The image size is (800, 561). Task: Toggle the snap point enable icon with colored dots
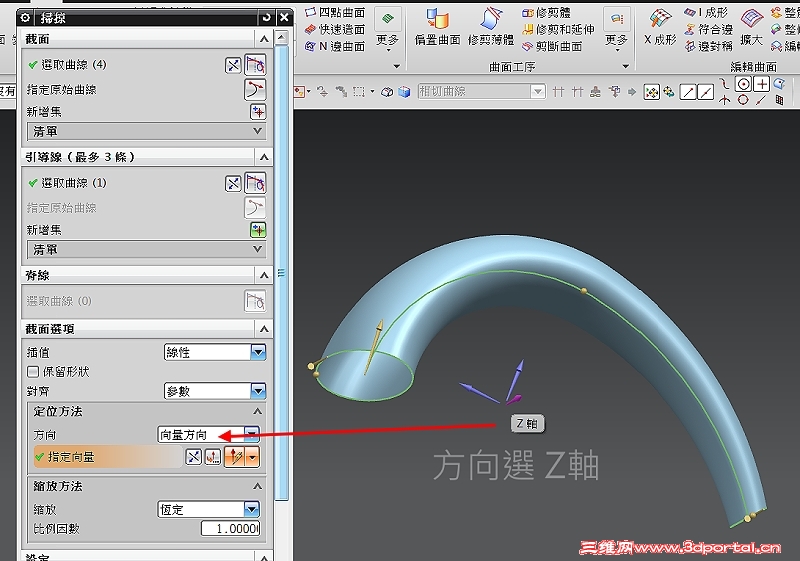point(652,92)
